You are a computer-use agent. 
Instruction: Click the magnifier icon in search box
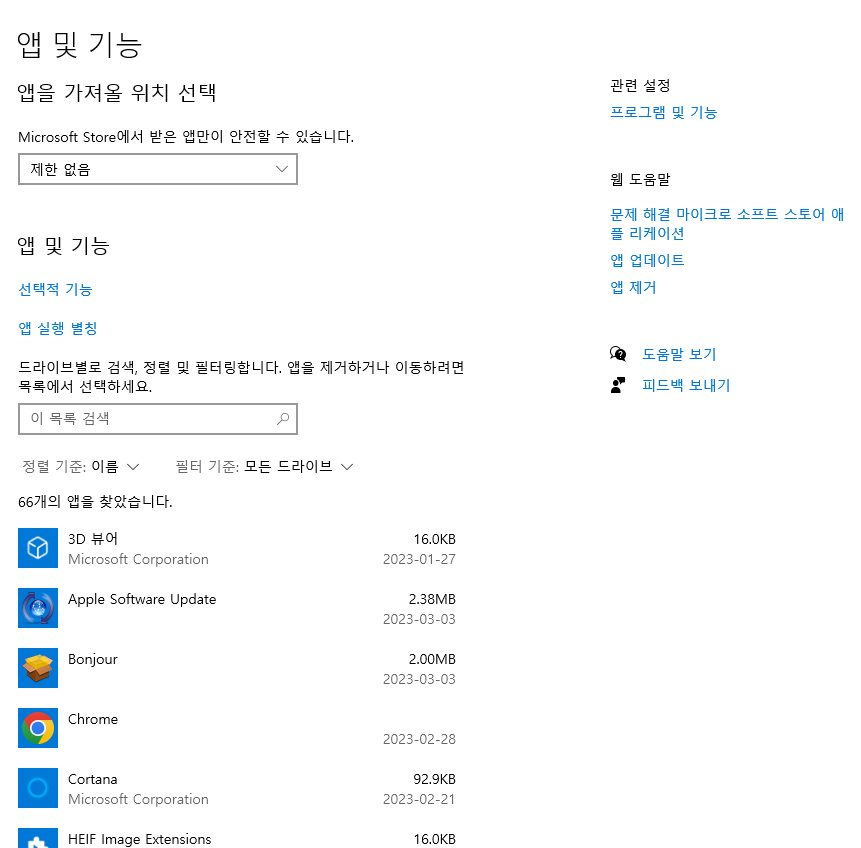283,419
